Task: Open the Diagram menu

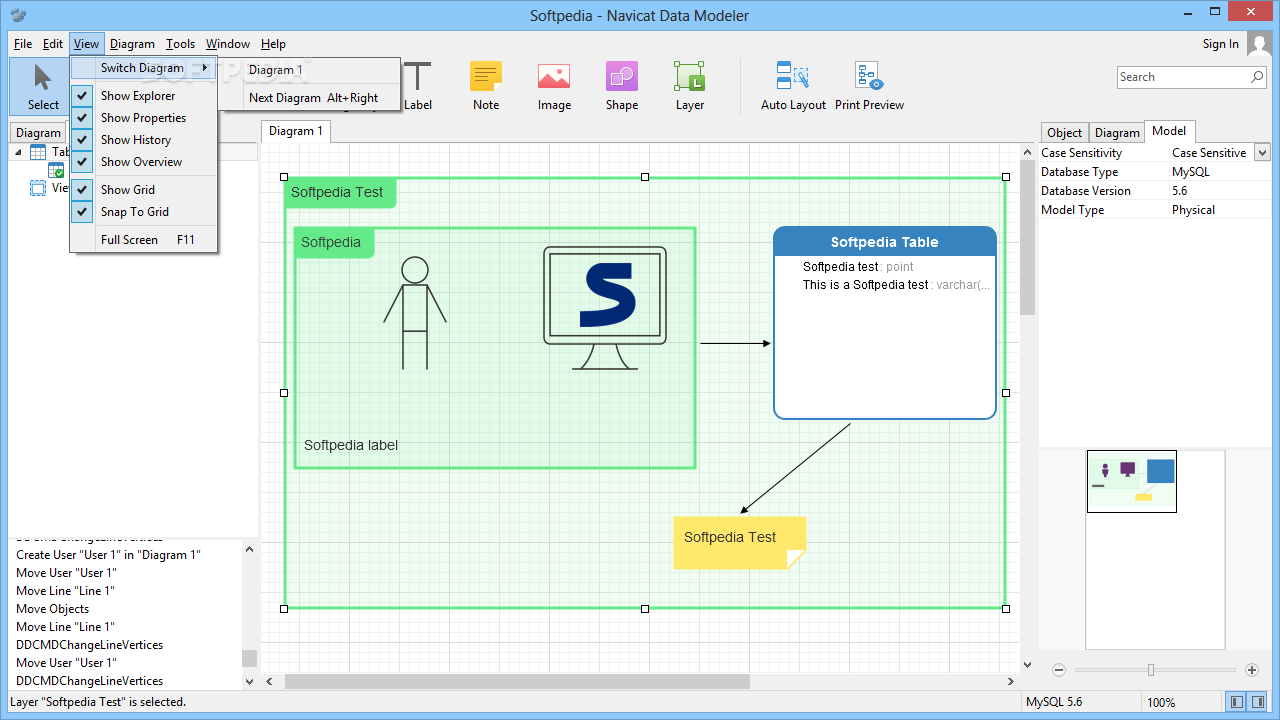Action: [x=132, y=44]
